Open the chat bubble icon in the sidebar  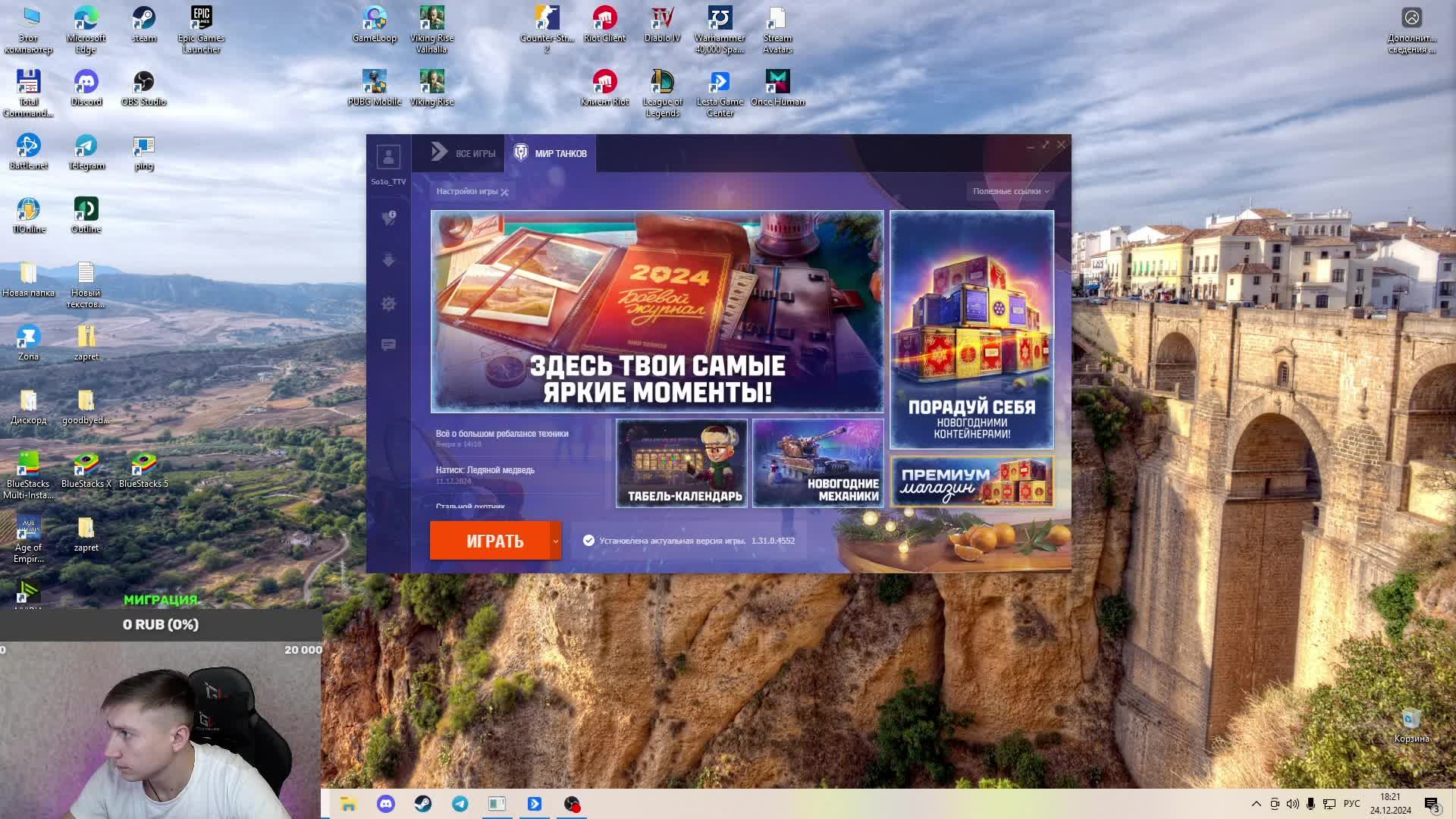[x=389, y=345]
